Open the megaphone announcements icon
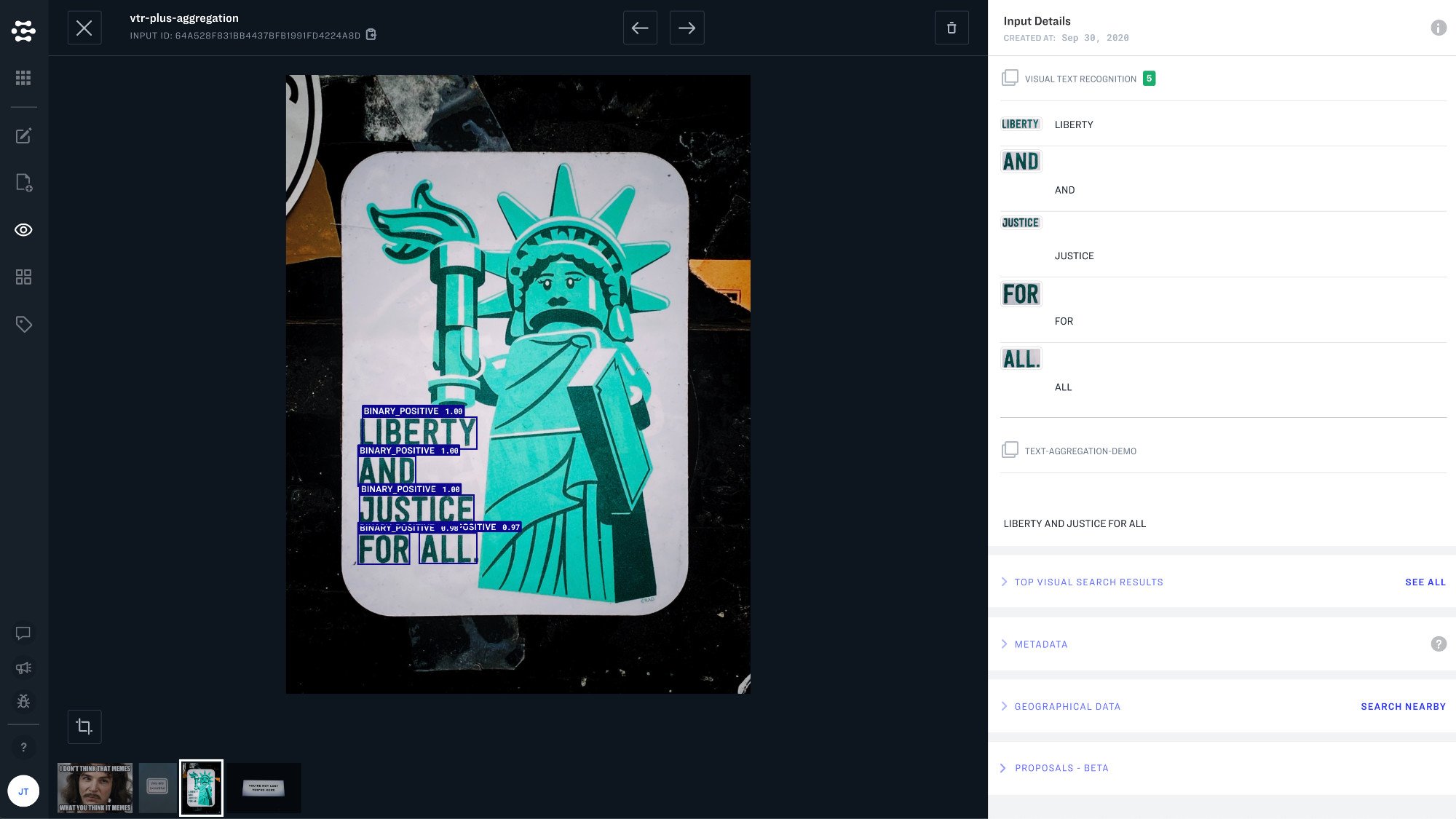The image size is (1456, 819). [x=23, y=668]
